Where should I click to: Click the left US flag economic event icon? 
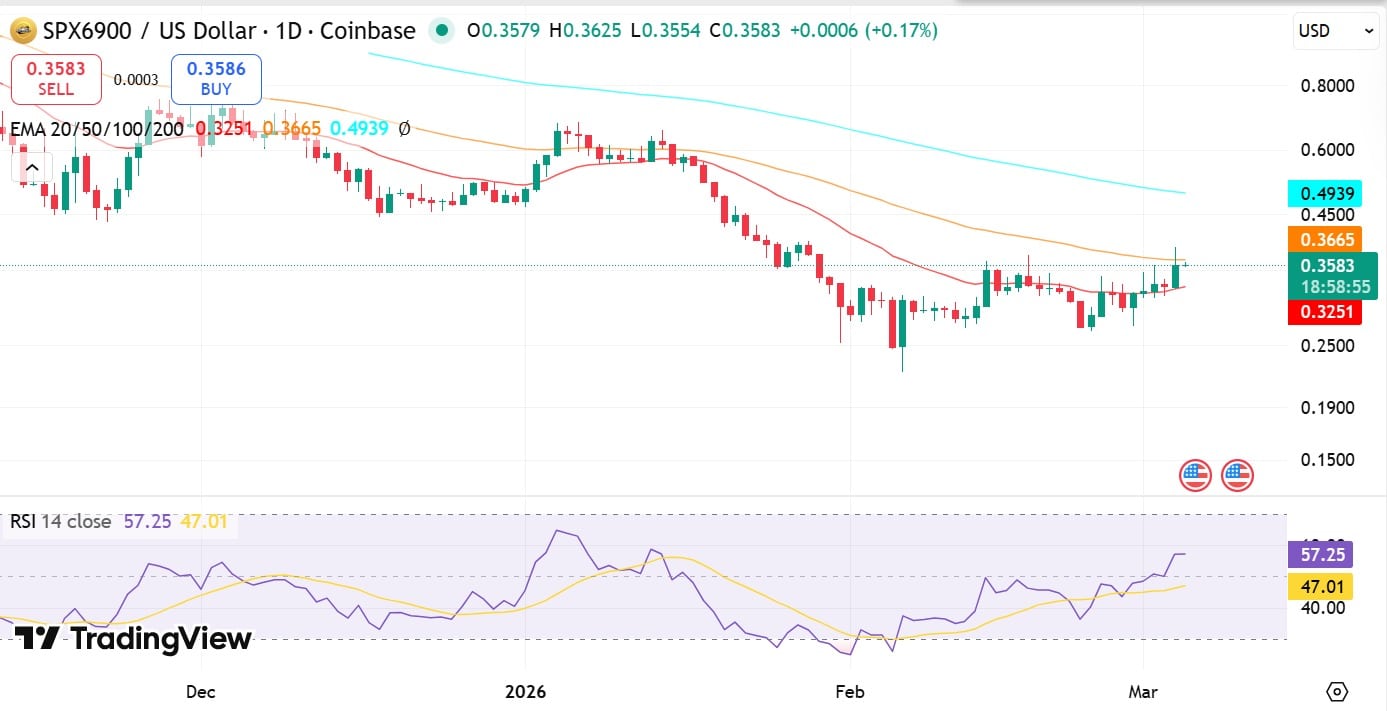click(x=1194, y=475)
